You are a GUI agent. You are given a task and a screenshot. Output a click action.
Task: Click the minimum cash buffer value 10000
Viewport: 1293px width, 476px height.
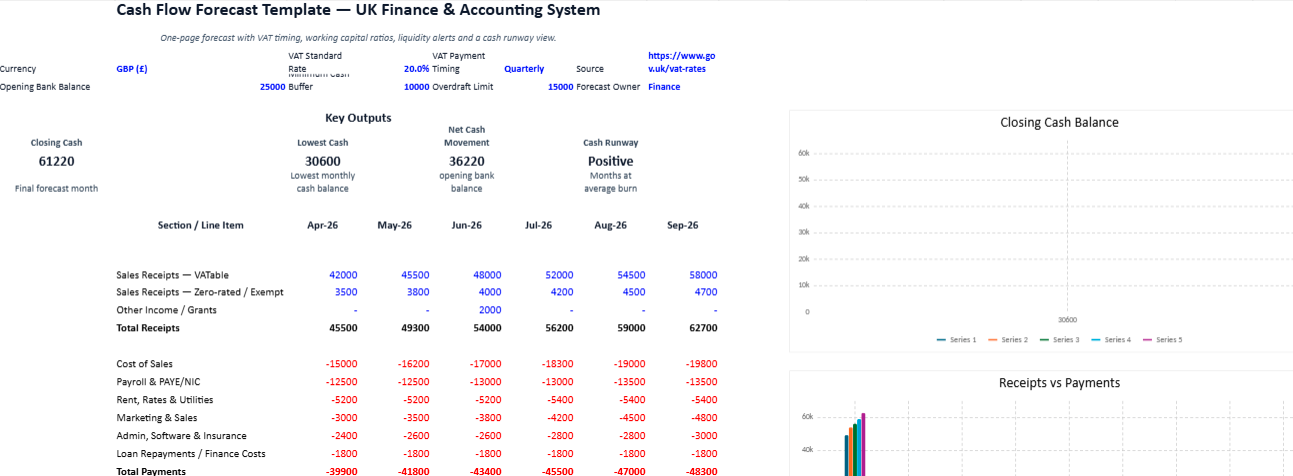tap(416, 87)
